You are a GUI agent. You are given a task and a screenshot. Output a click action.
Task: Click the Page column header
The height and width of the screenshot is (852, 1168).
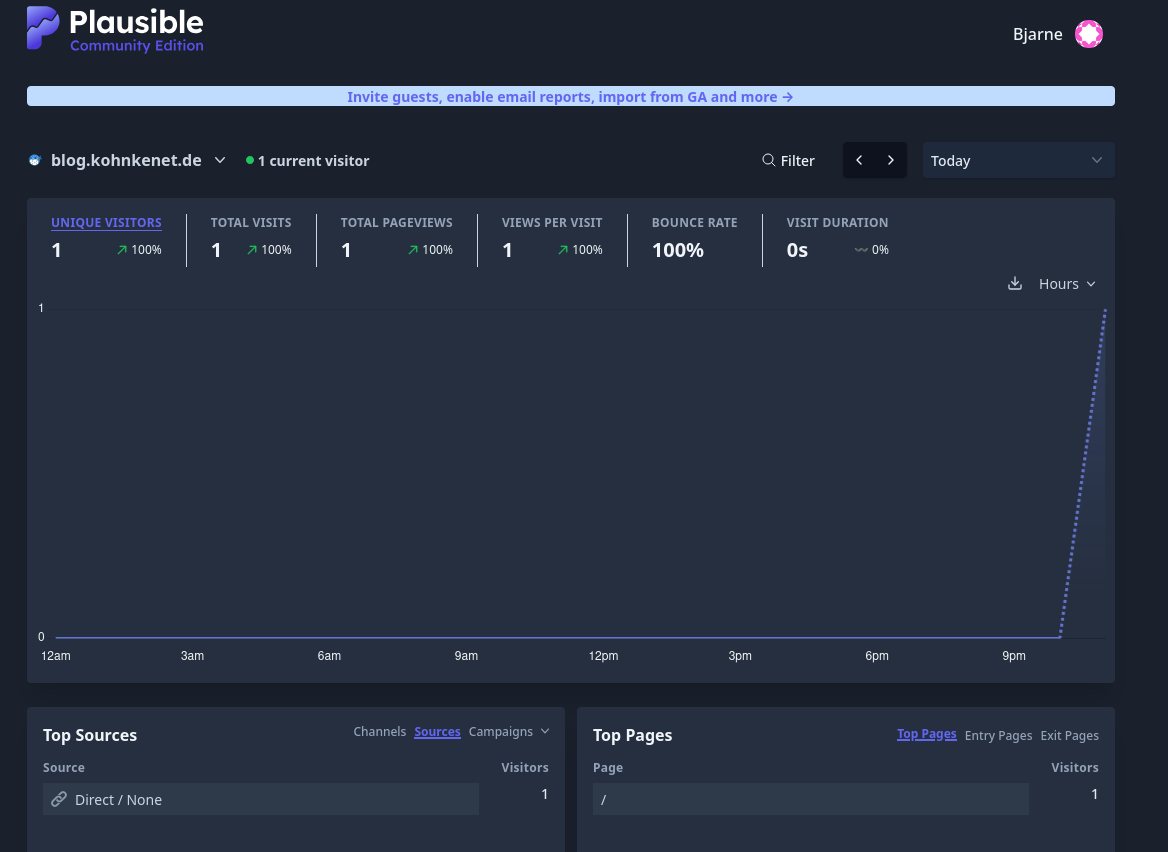pos(608,768)
